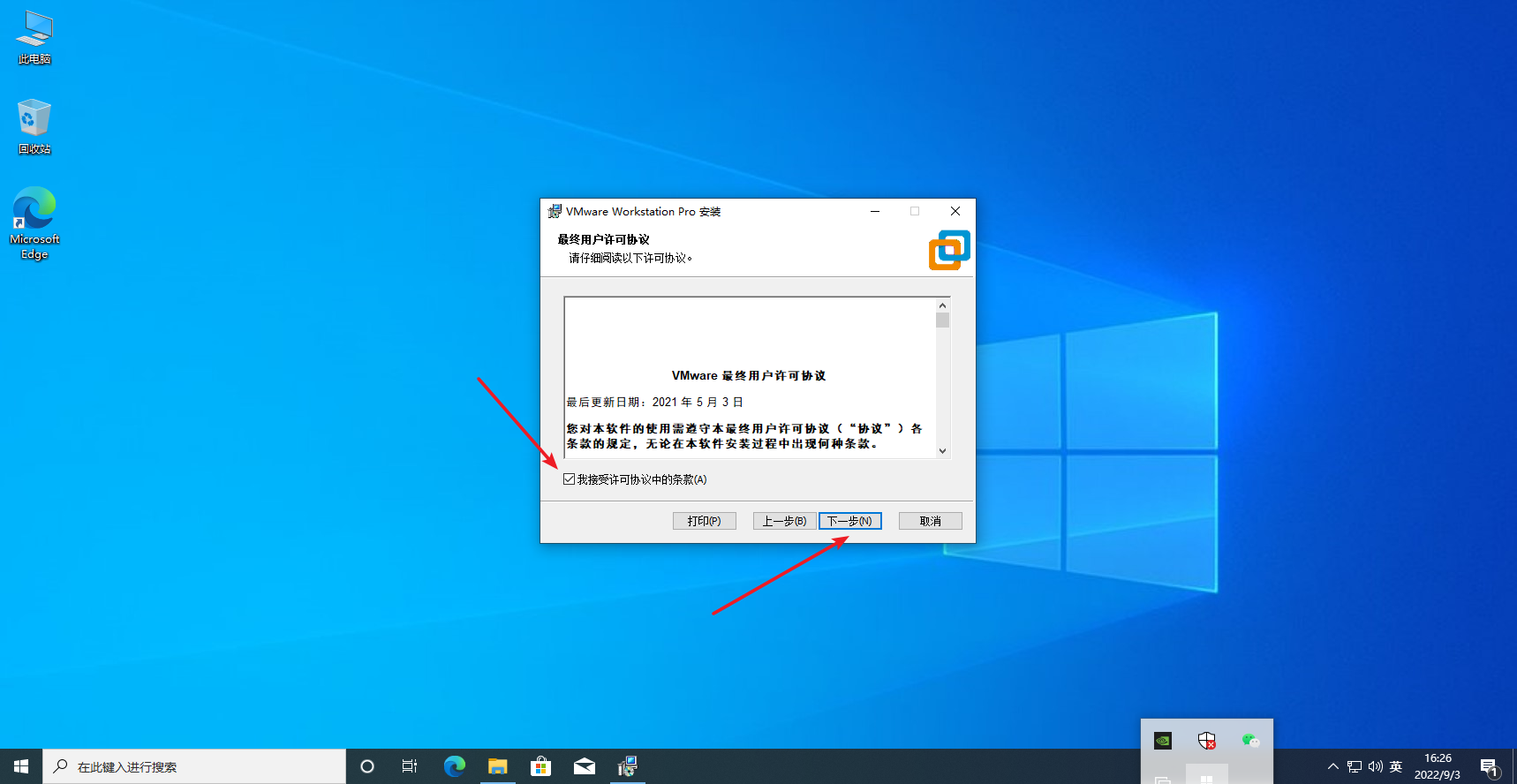This screenshot has width=1517, height=784.
Task: Uncheck the 我接受许可协议中的条款 checkbox
Action: (570, 479)
